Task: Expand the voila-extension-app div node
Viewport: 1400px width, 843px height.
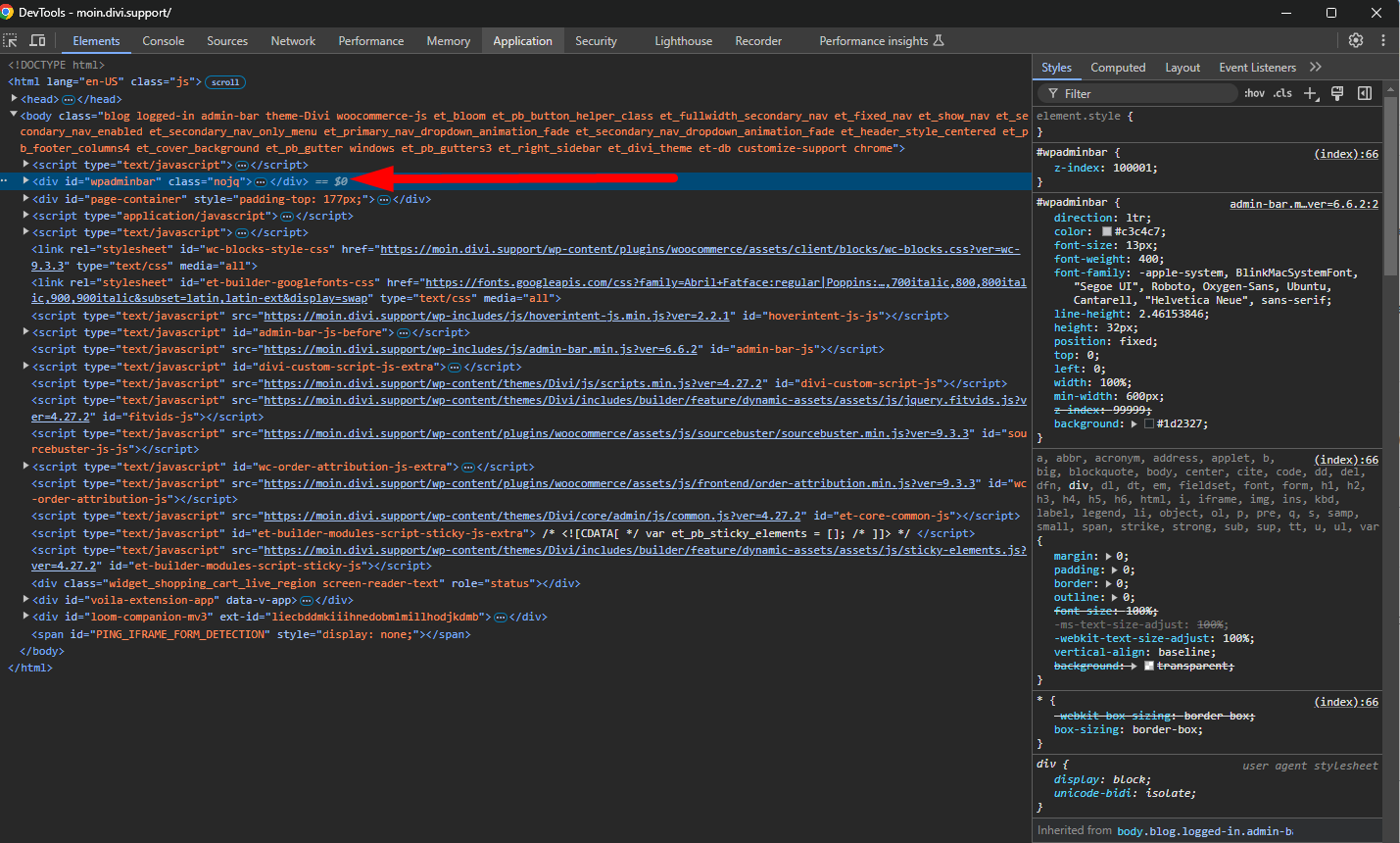Action: click(25, 600)
